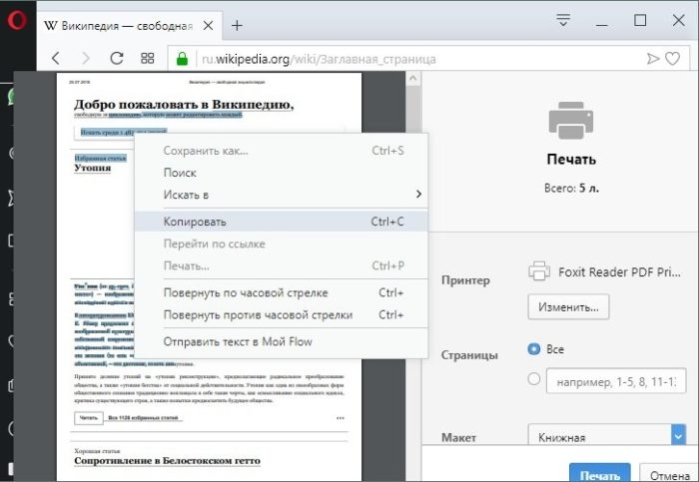699x482 pixels.
Task: Click the Opera logo menu button
Action: tap(16, 20)
